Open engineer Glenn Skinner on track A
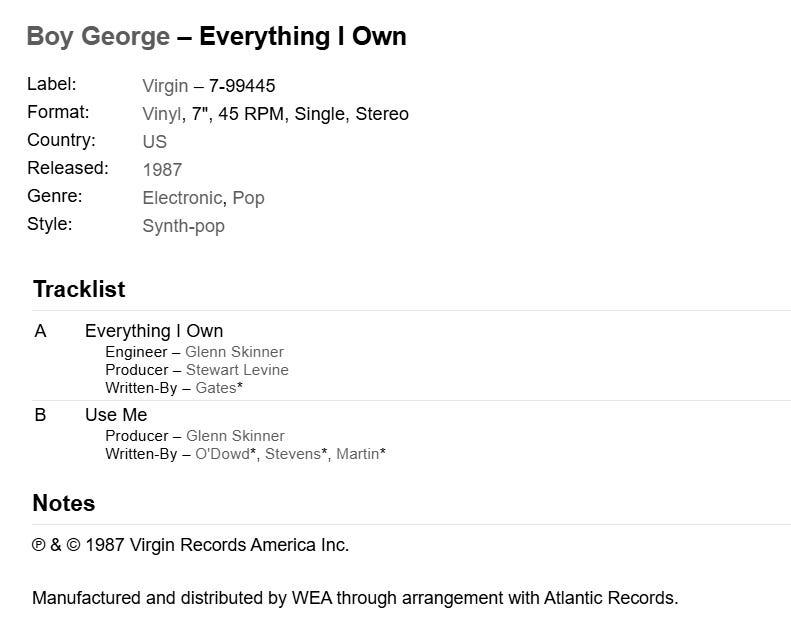791x626 pixels. coord(234,352)
